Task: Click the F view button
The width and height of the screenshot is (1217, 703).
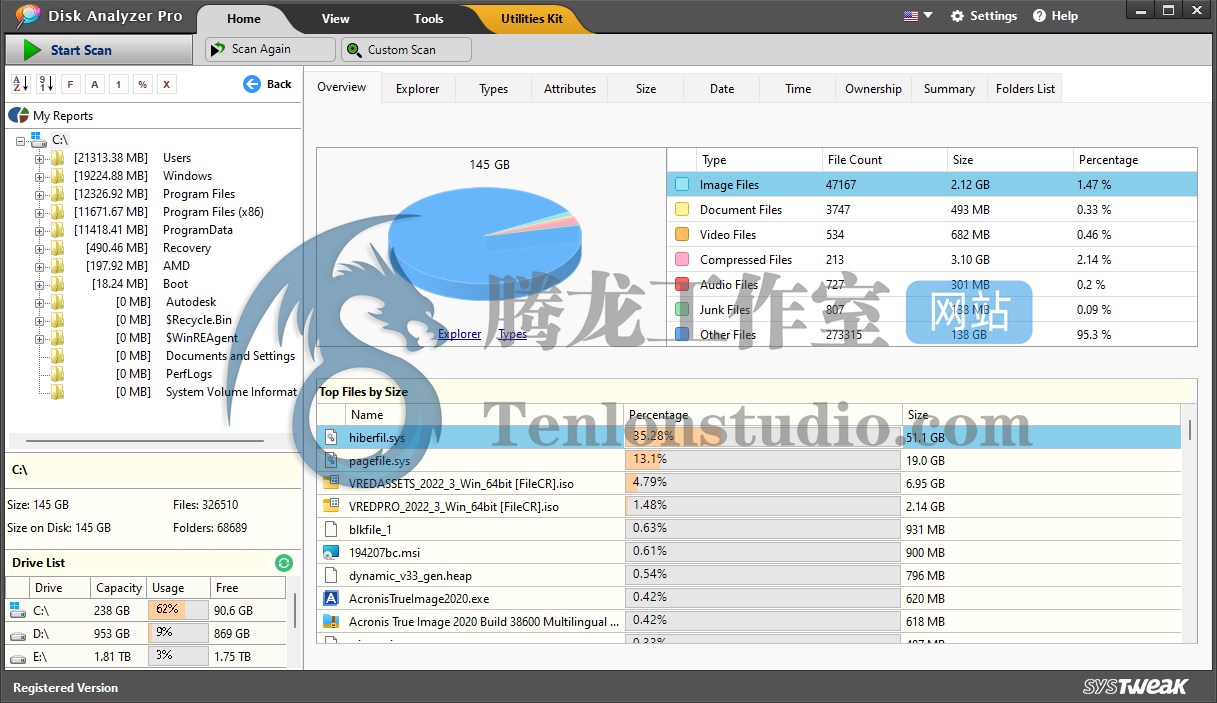Action: click(x=70, y=84)
